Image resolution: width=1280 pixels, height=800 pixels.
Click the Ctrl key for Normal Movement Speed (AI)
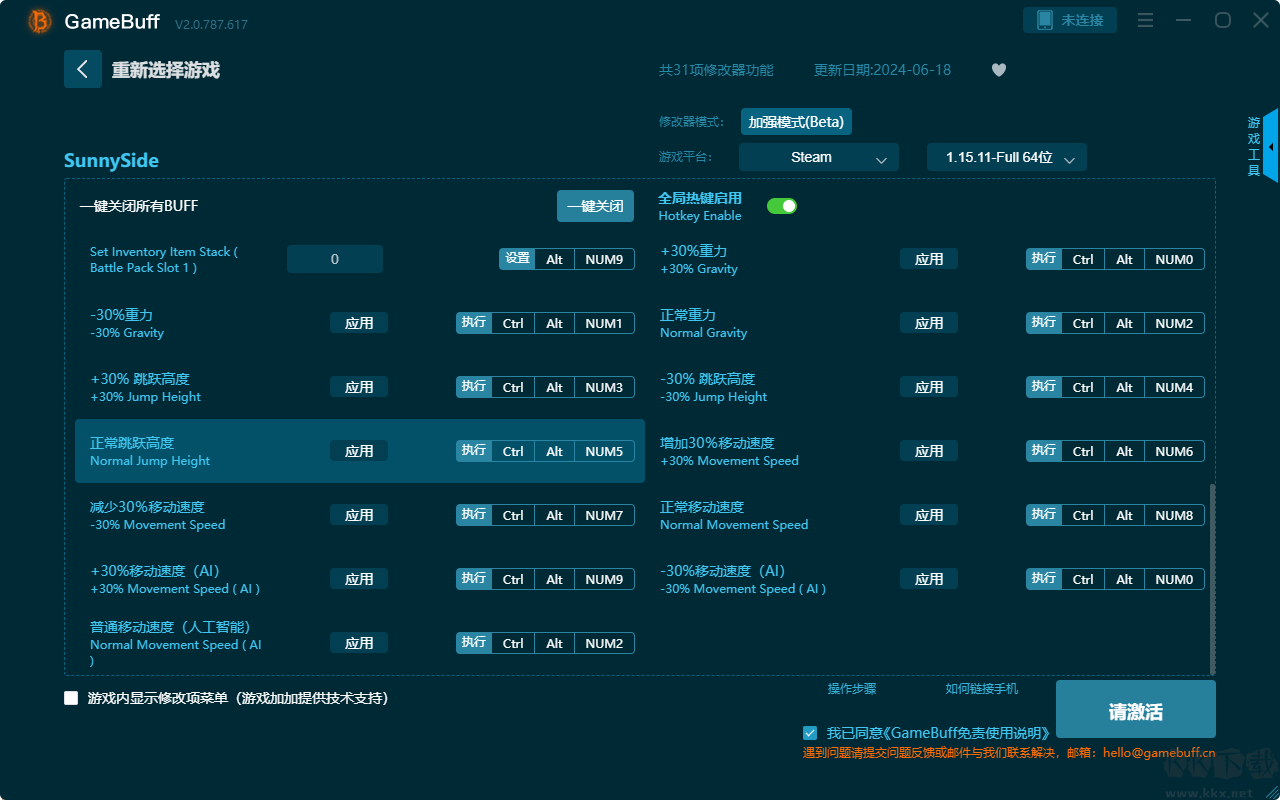tap(513, 643)
